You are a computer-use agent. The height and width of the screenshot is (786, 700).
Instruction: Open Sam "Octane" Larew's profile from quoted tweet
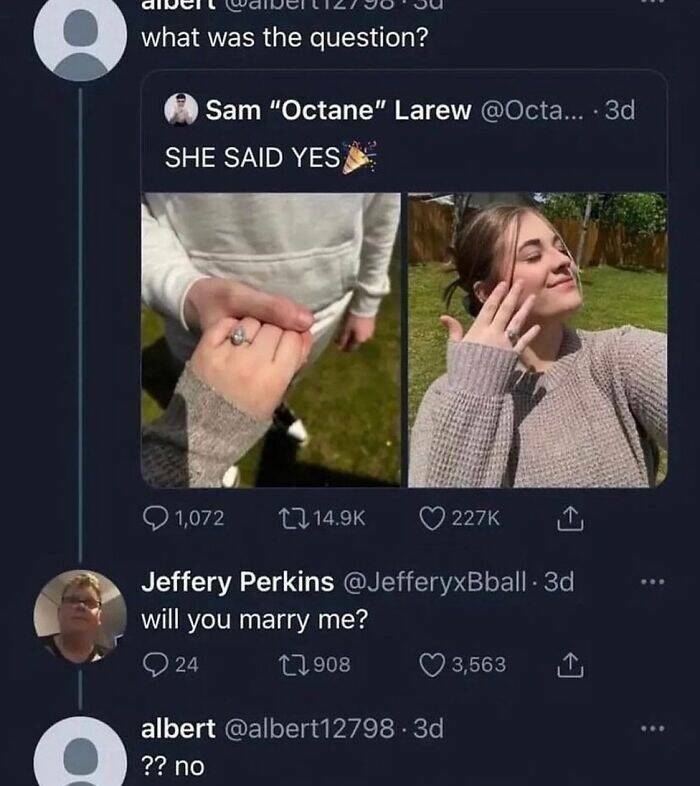[338, 110]
